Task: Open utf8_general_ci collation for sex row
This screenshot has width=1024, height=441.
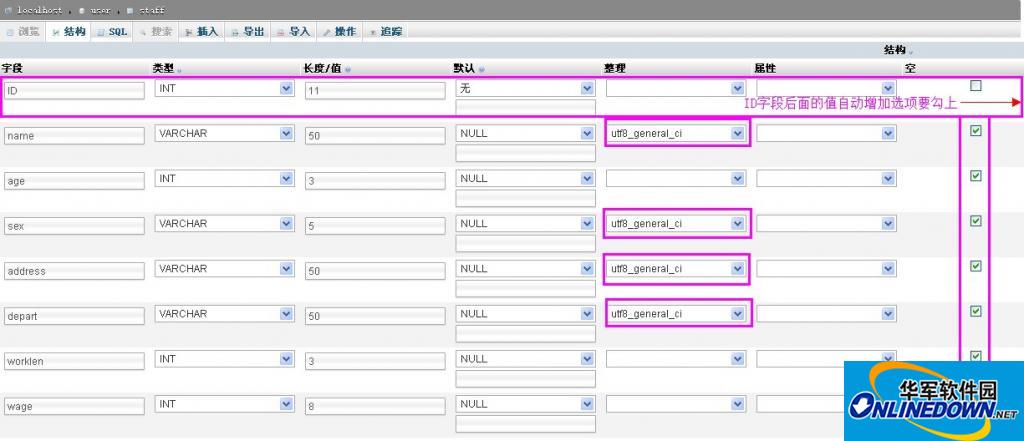Action: pos(676,223)
